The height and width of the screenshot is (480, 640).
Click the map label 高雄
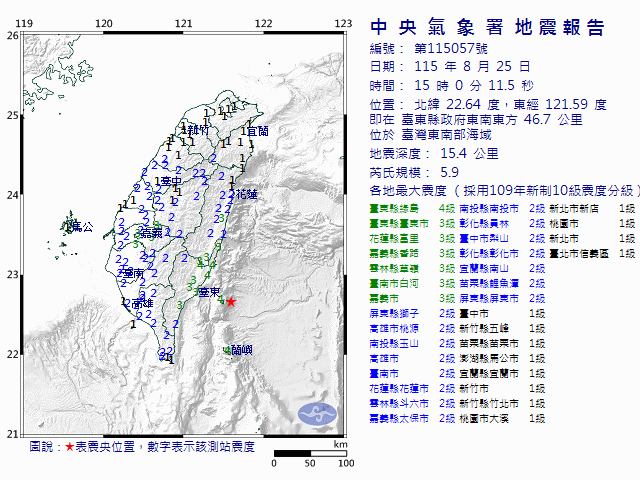(142, 303)
